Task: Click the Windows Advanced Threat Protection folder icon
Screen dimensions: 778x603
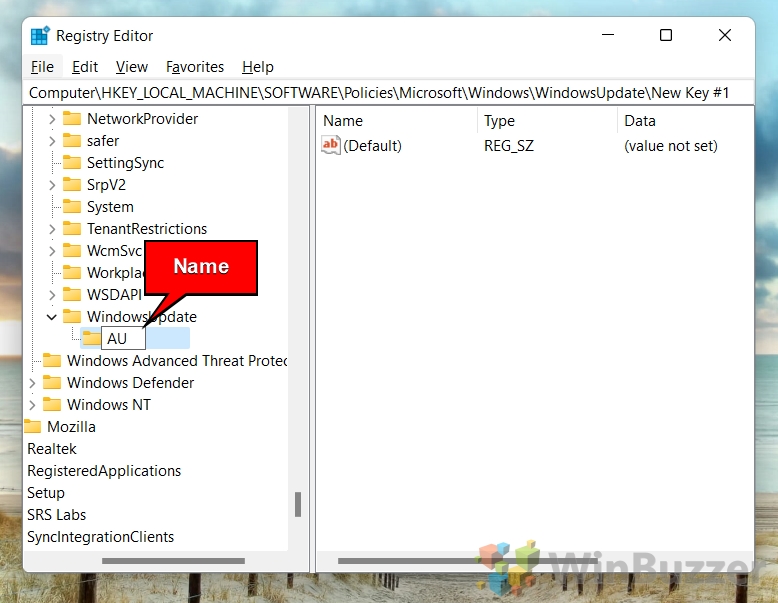Action: pyautogui.click(x=52, y=360)
